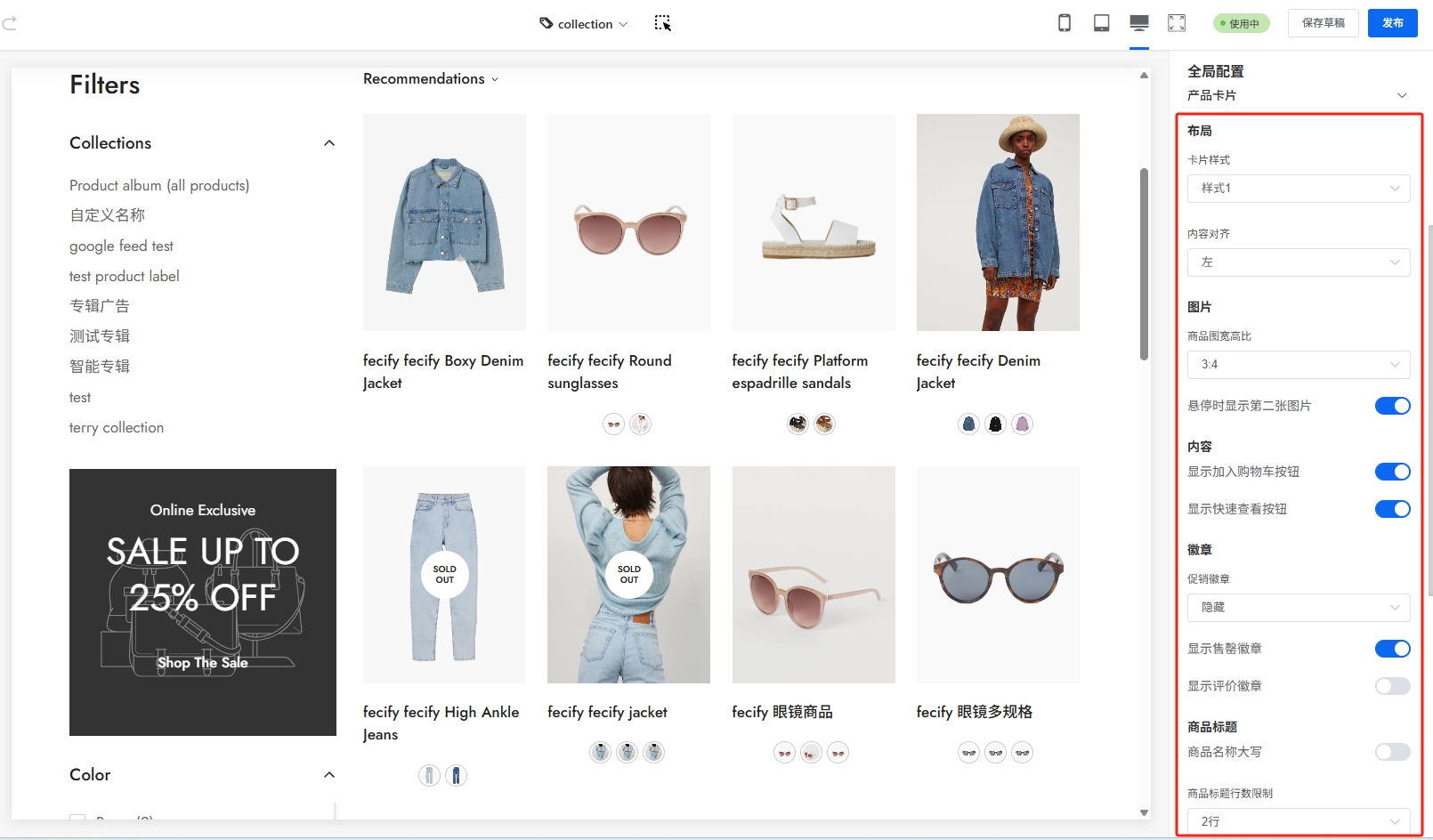Select the terry collection filter
This screenshot has height=840, width=1433.
(117, 428)
